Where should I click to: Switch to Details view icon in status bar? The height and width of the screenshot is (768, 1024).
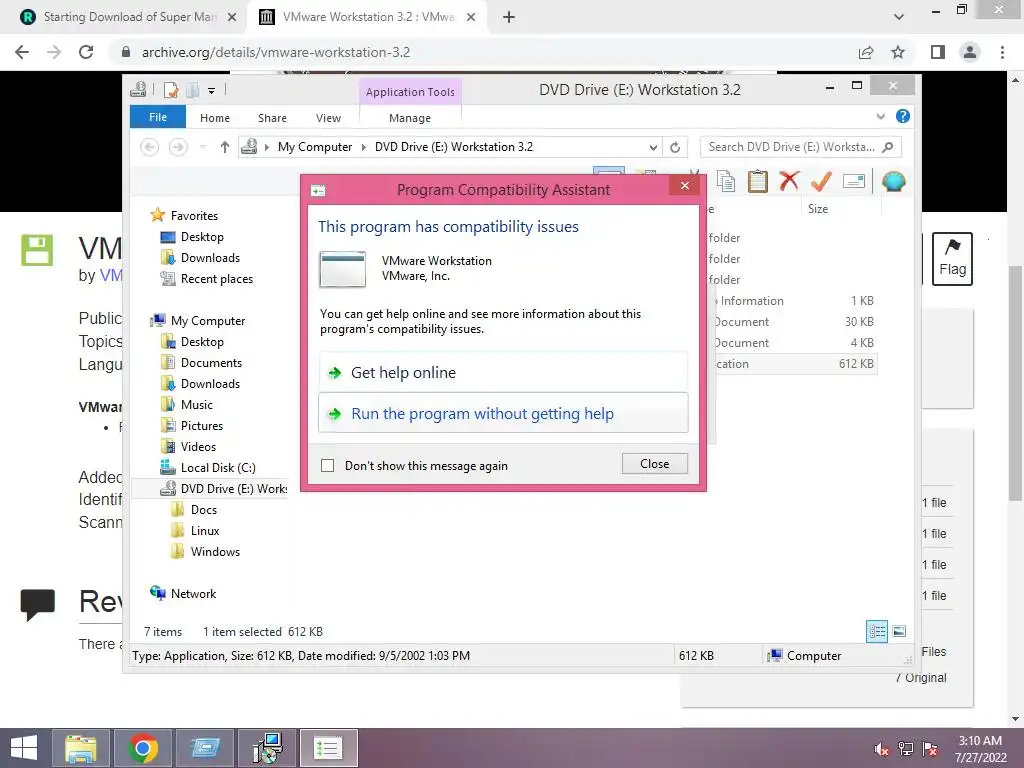pos(877,631)
